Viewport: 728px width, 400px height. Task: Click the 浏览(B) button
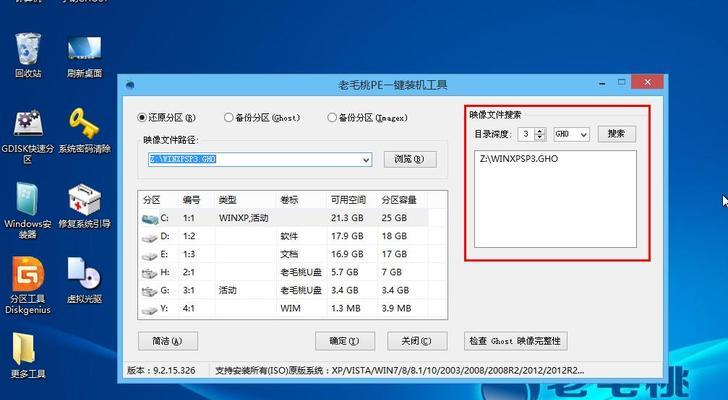point(410,159)
